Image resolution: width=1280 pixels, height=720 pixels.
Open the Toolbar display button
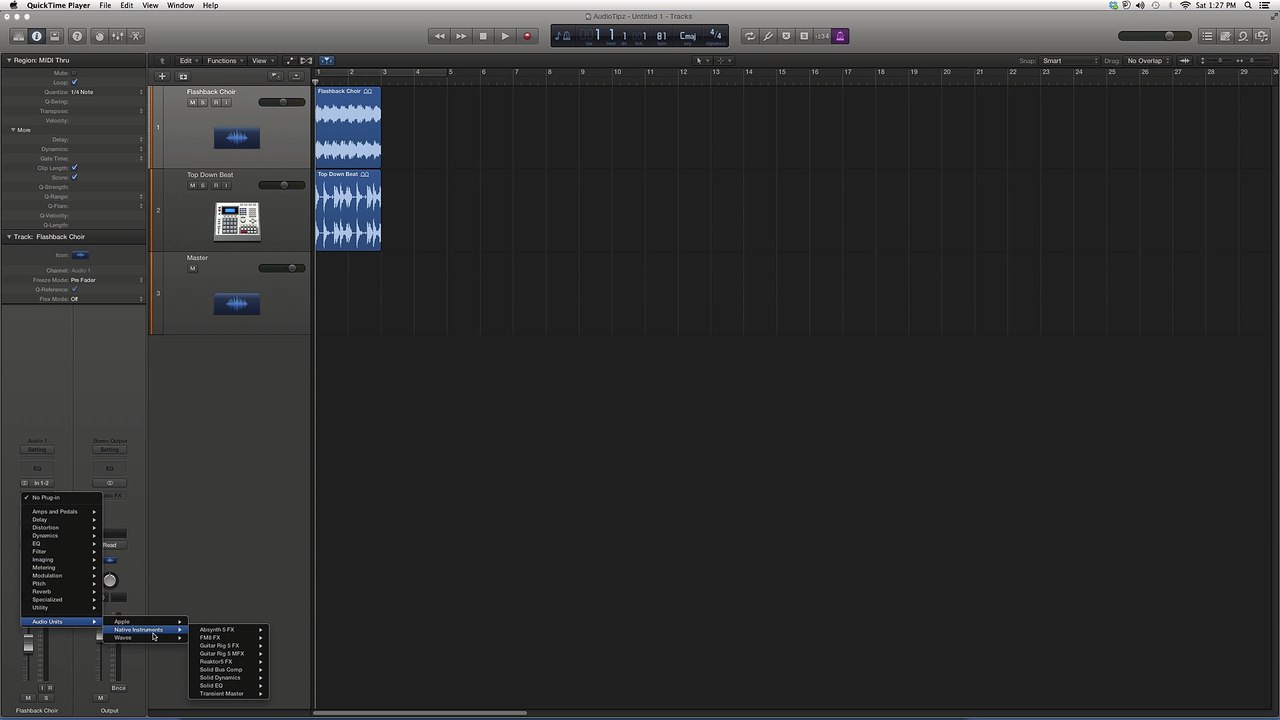[x=55, y=36]
